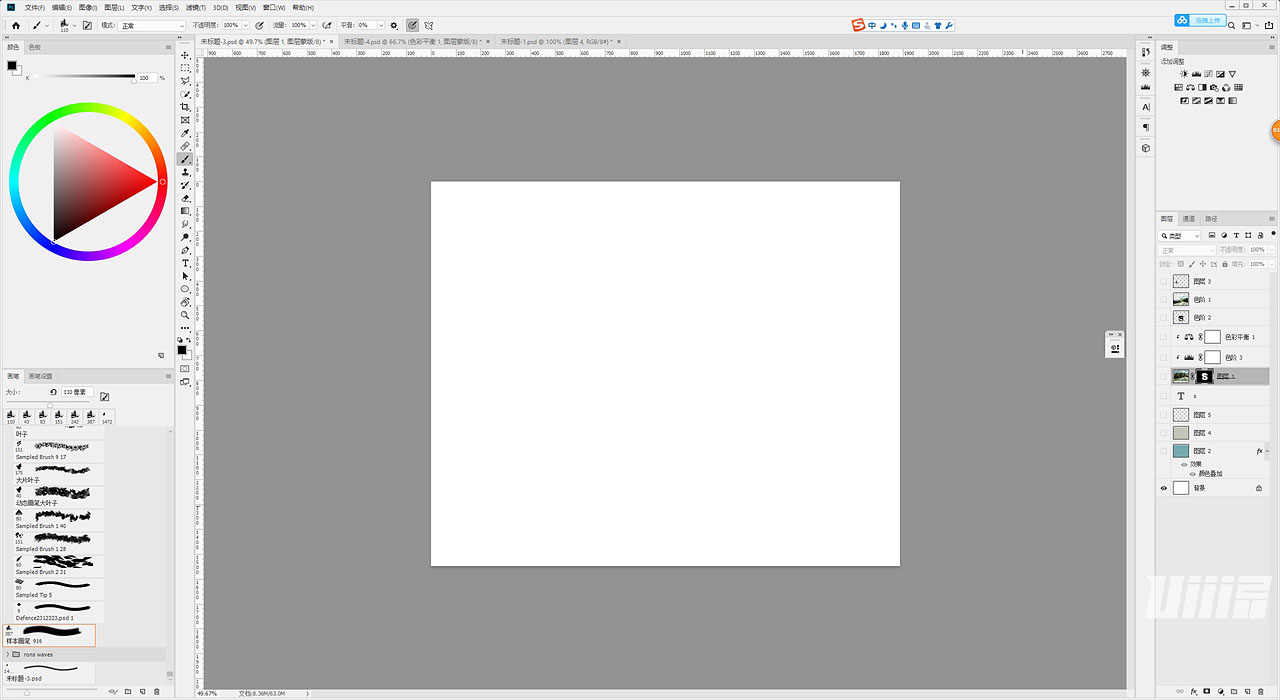
Task: Open the 平滑 smoothing dropdown arrow
Action: [x=382, y=25]
